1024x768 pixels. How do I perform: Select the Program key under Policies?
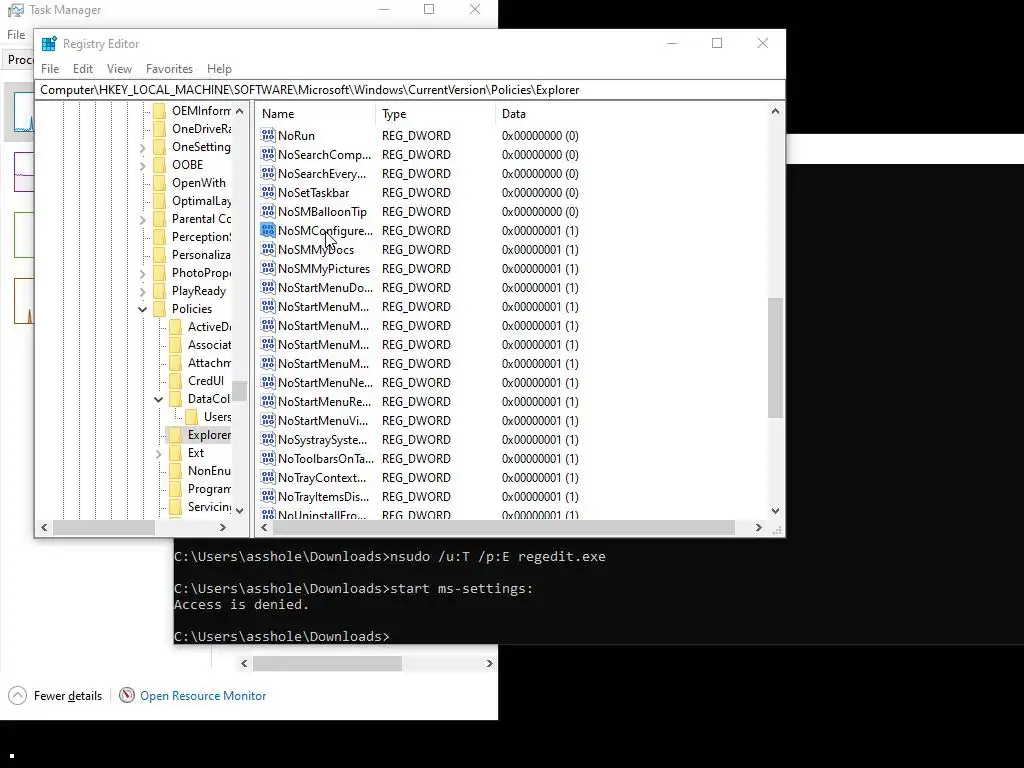tap(209, 488)
